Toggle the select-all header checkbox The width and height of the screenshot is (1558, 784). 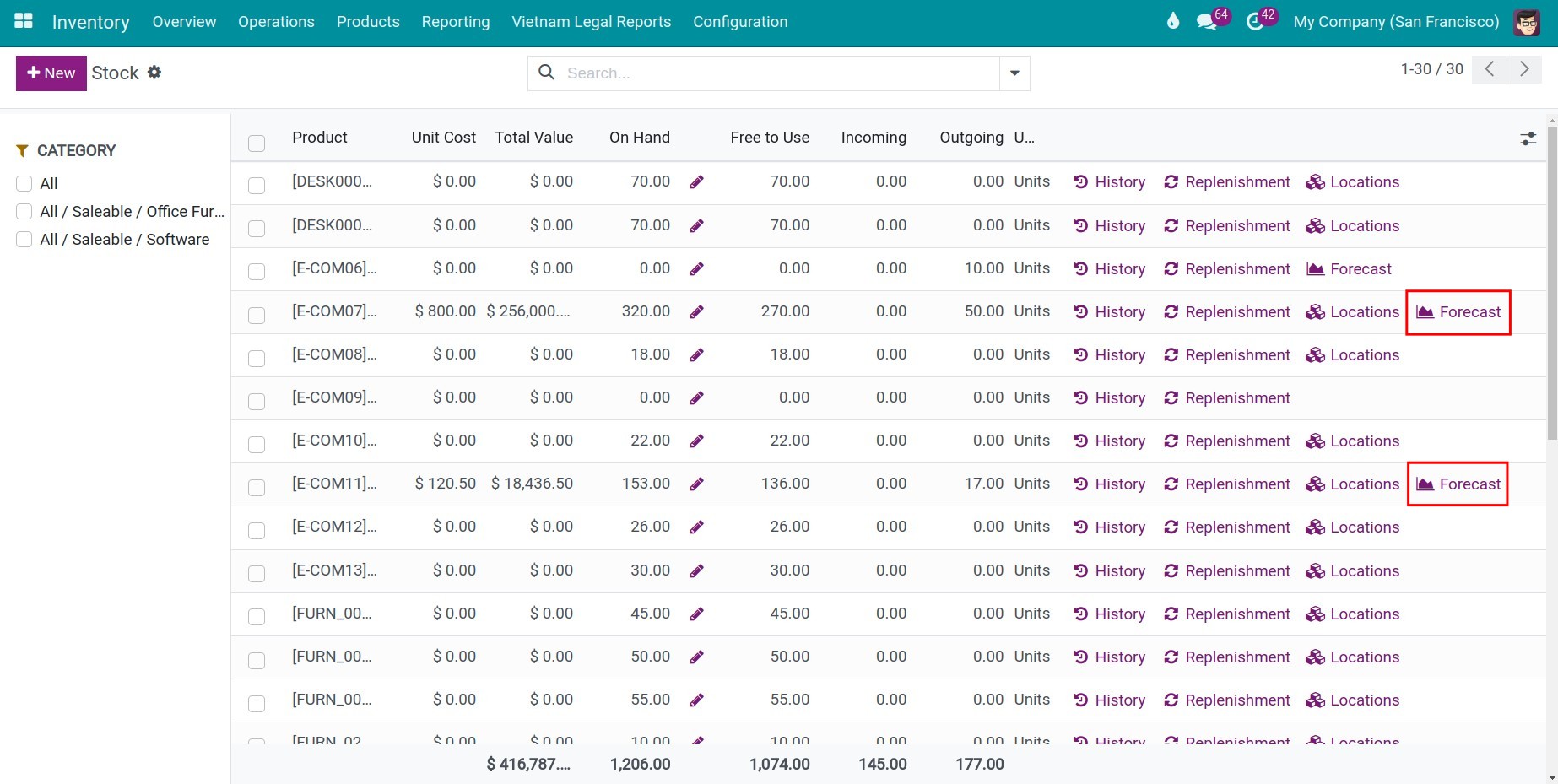[257, 143]
